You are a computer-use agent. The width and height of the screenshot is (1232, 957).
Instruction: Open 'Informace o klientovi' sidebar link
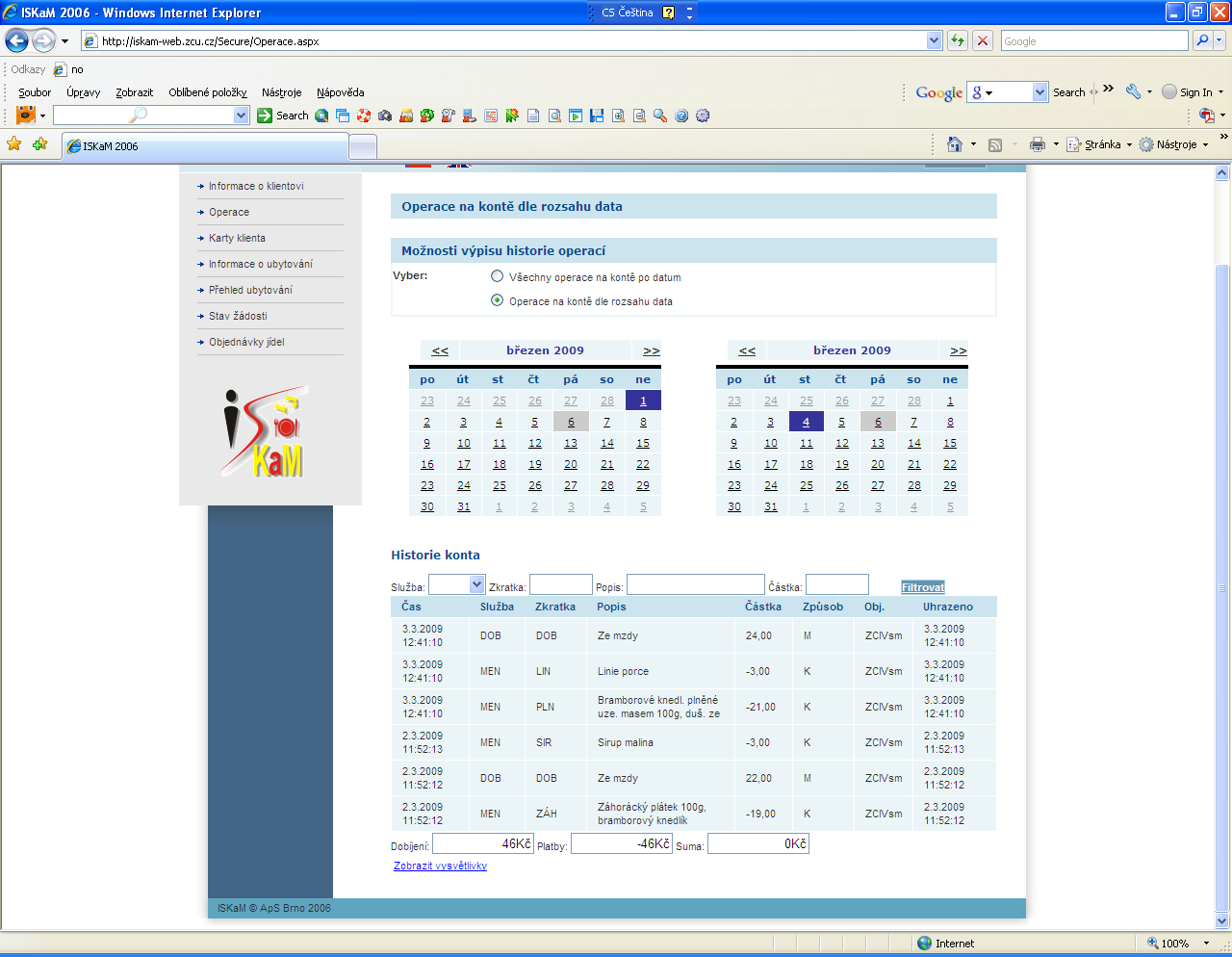click(256, 186)
